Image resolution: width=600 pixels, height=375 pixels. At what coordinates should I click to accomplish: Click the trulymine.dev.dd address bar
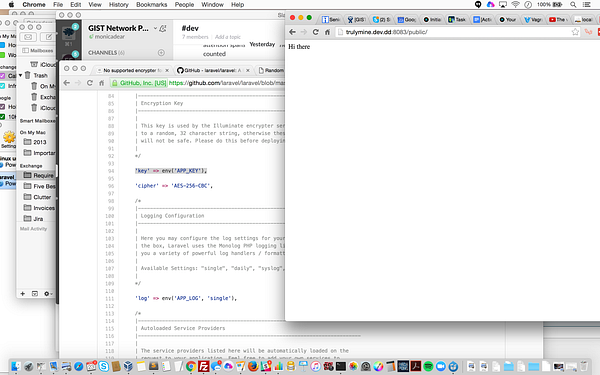pyautogui.click(x=453, y=32)
